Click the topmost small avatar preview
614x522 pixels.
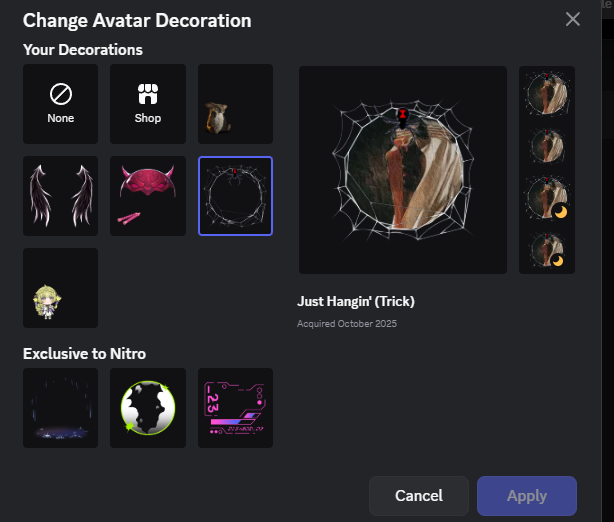point(547,93)
